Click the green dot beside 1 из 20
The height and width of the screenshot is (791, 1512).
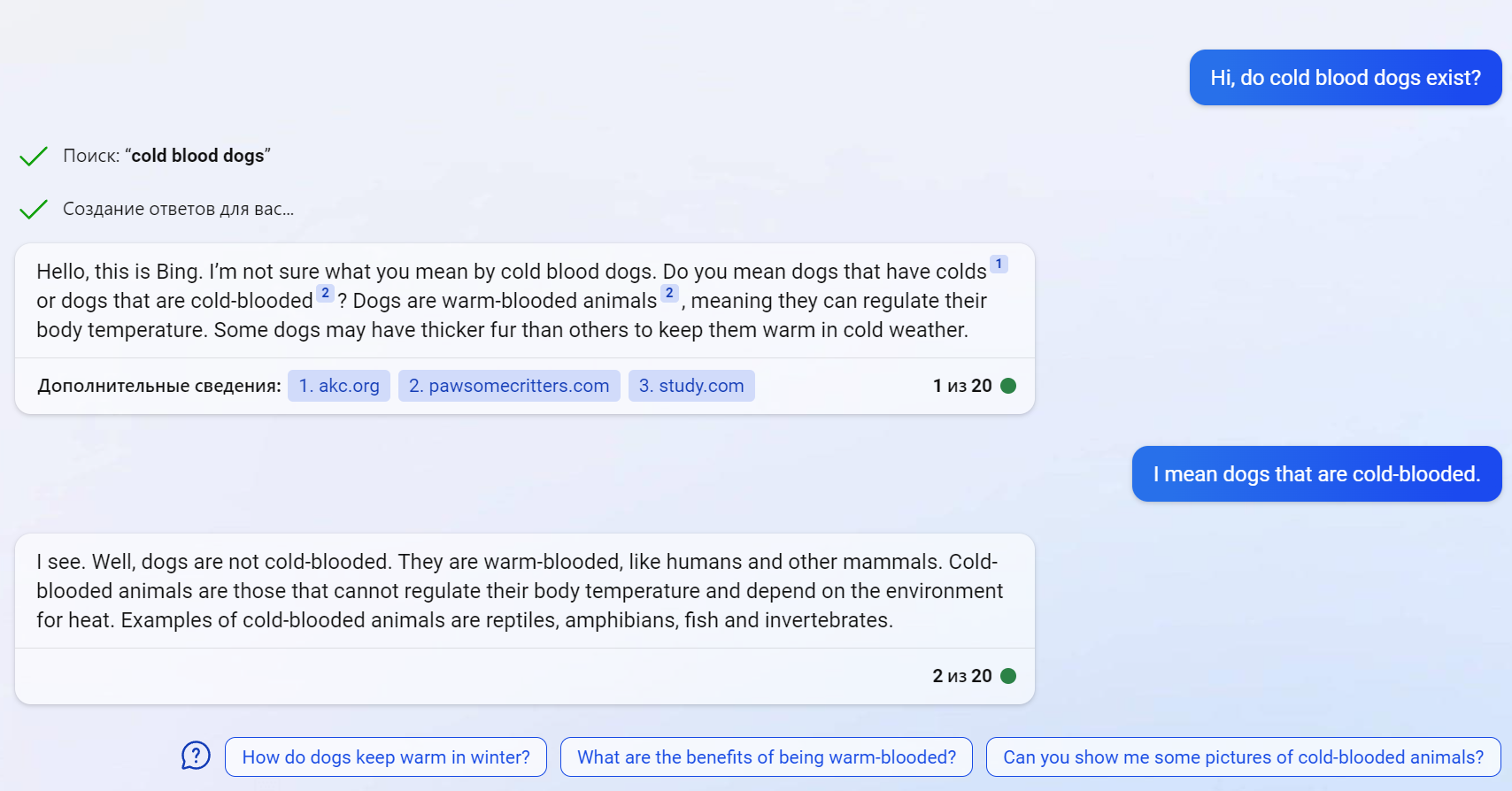1008,386
